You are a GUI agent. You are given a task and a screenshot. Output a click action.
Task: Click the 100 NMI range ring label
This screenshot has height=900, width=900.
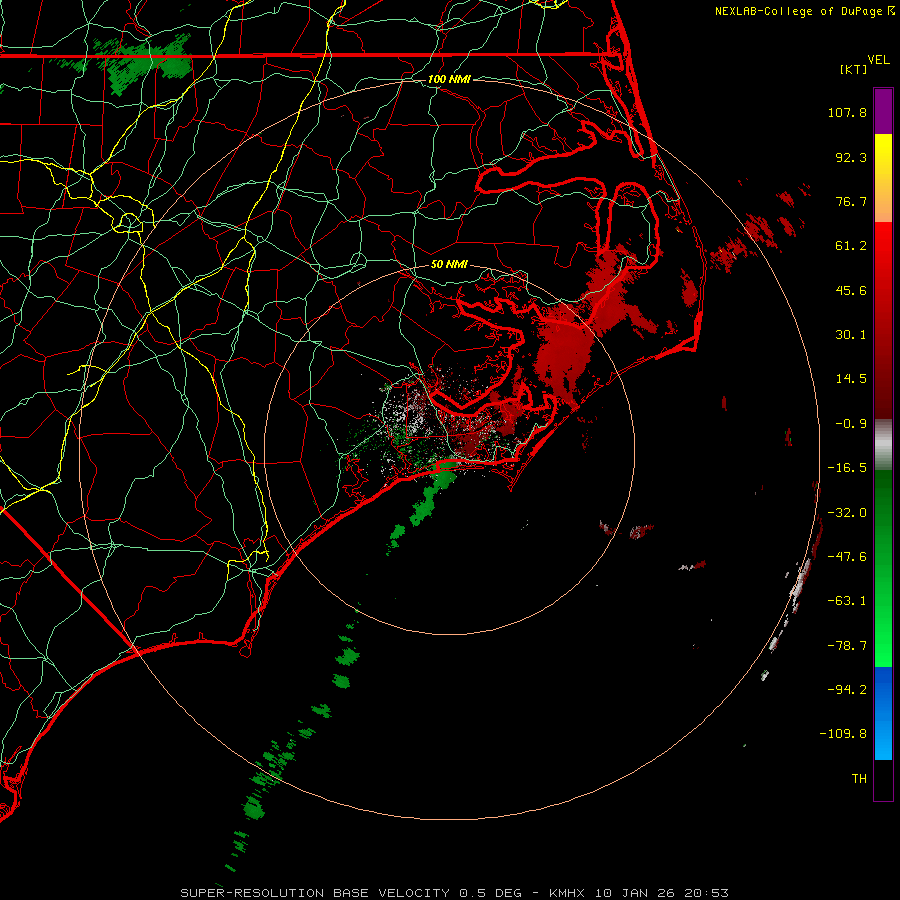pyautogui.click(x=449, y=79)
